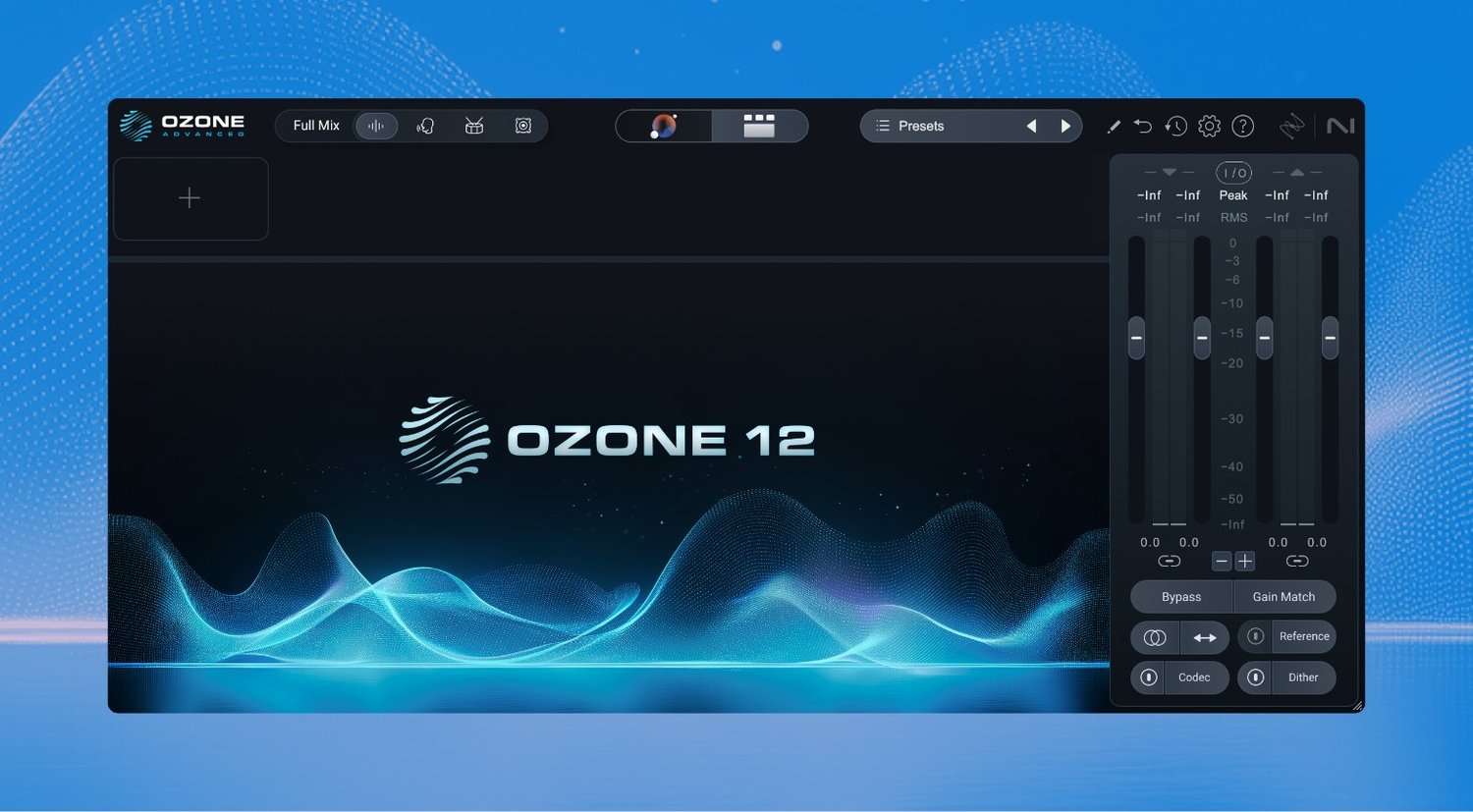
Task: Click the Peak meter label
Action: [1233, 195]
